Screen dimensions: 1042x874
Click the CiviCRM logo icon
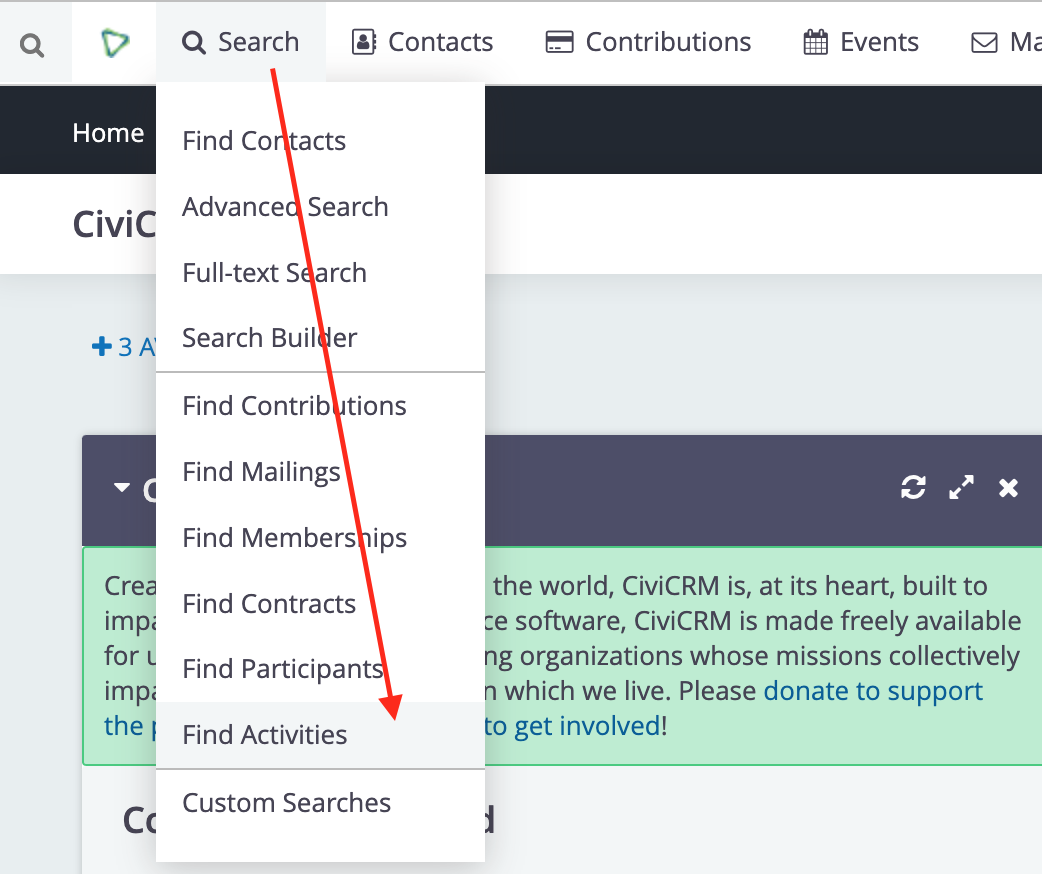point(115,43)
